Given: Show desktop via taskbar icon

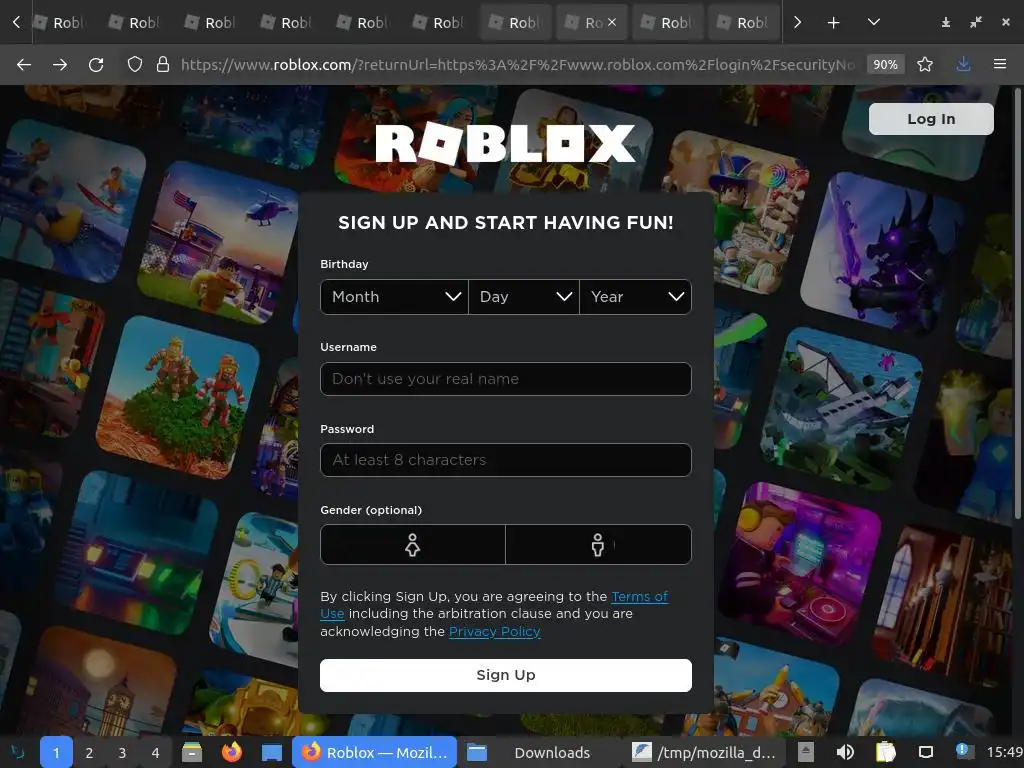Looking at the screenshot, I should click(x=272, y=752).
